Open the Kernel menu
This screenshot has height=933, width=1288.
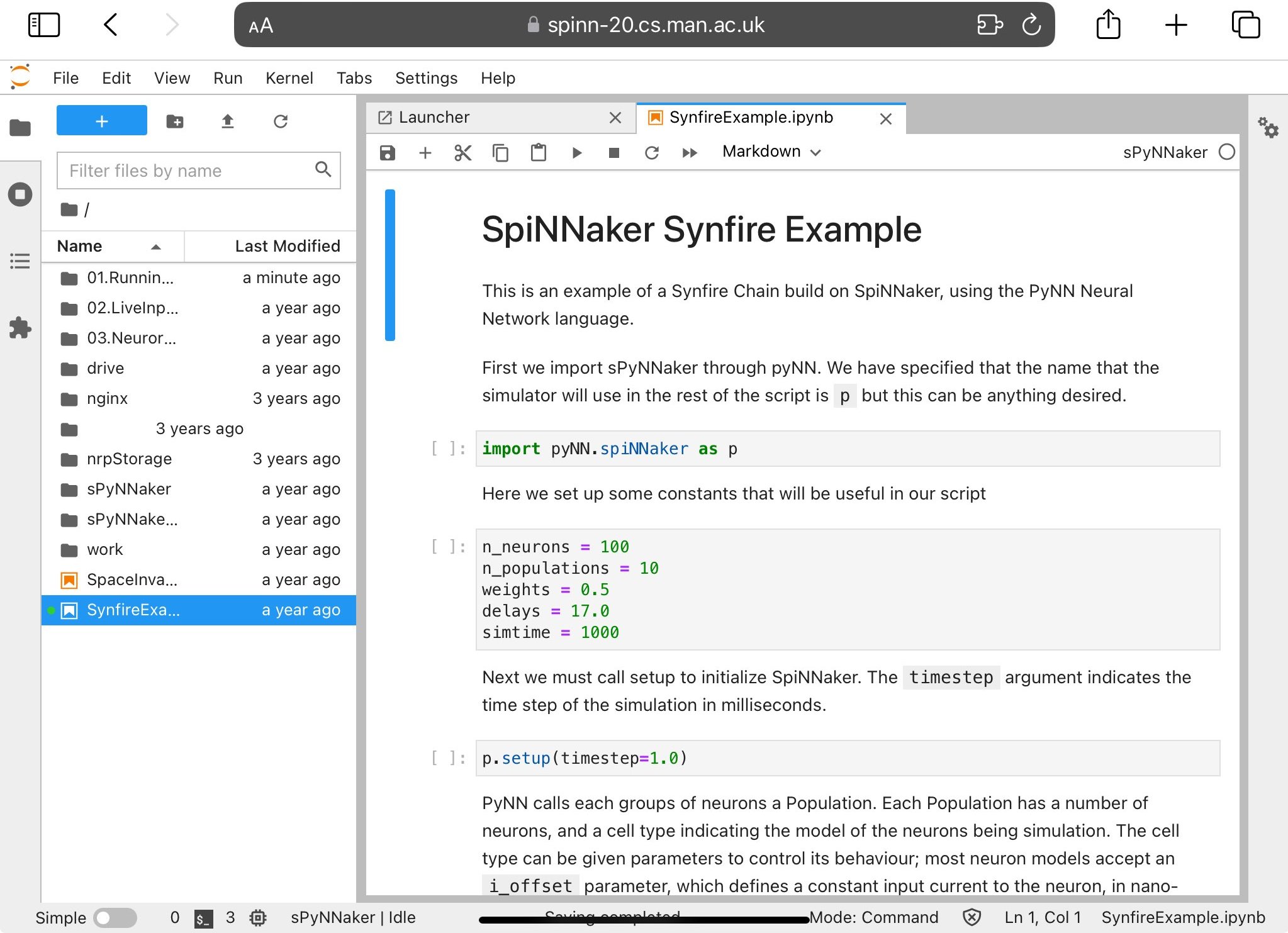(x=289, y=77)
